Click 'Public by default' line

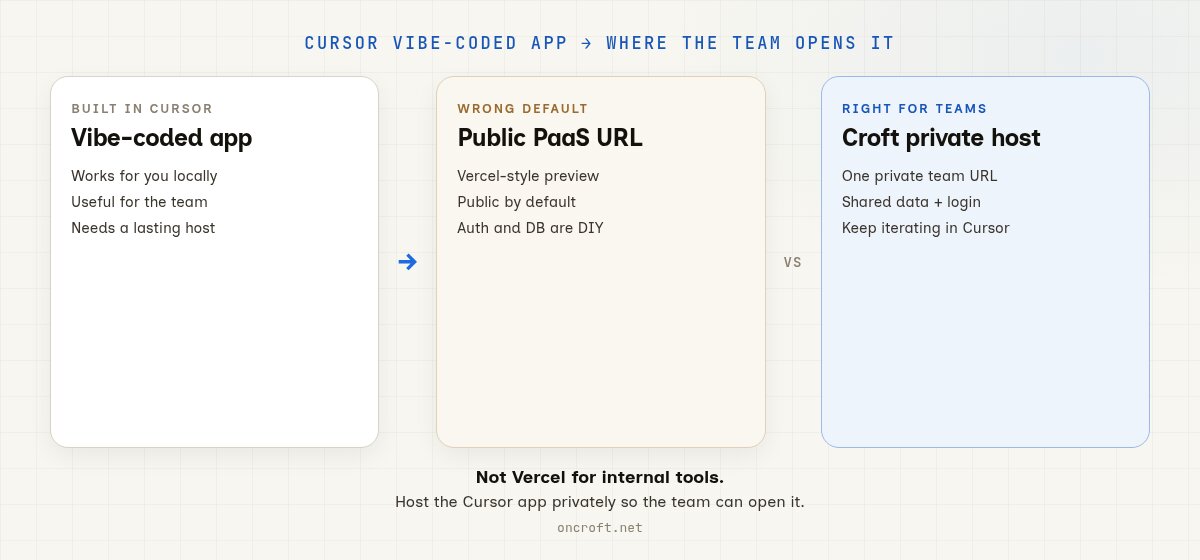pyautogui.click(x=516, y=202)
